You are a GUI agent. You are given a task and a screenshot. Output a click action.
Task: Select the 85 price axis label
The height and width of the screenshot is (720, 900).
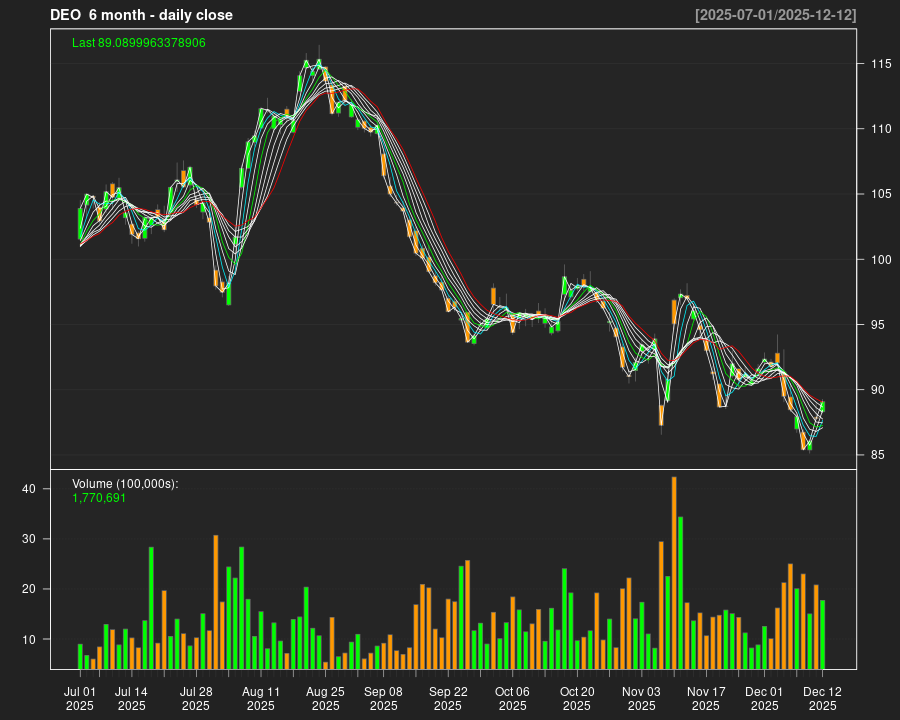pyautogui.click(x=878, y=455)
